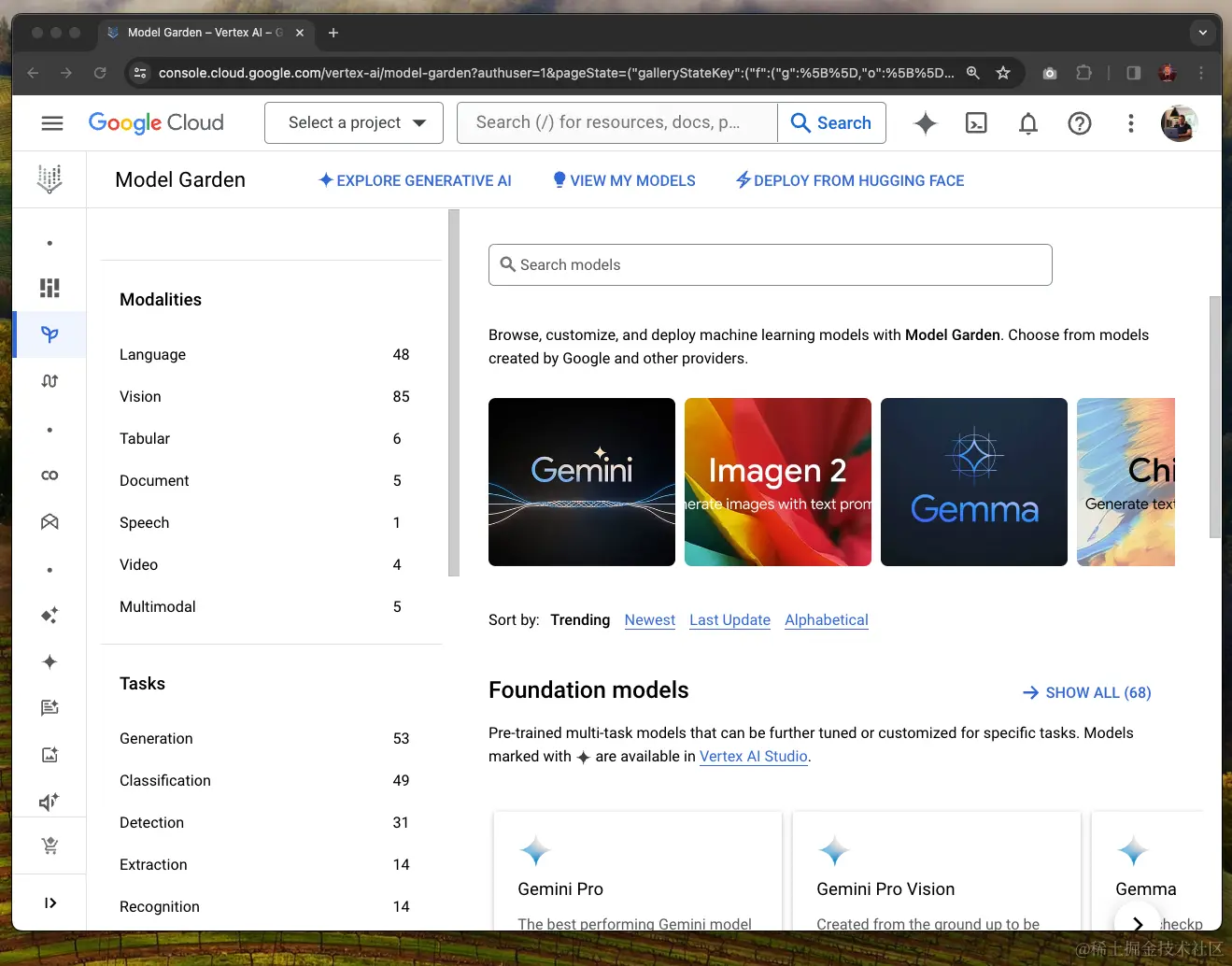Filter by Vision modality
Viewport: 1232px width, 966px height.
(x=264, y=397)
